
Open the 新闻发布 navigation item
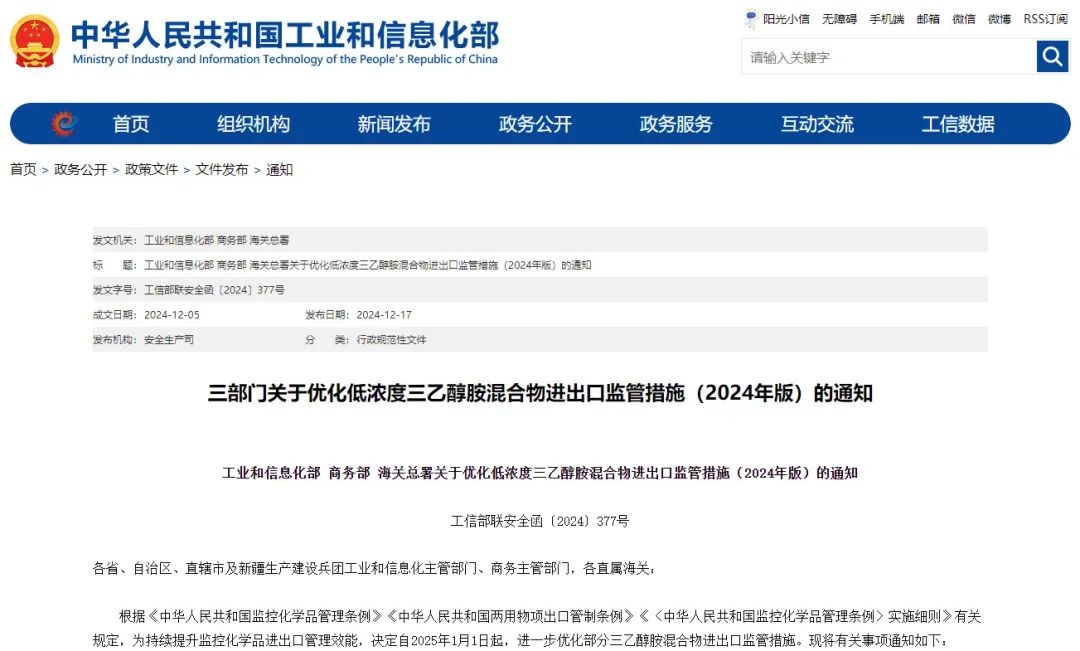[x=394, y=124]
